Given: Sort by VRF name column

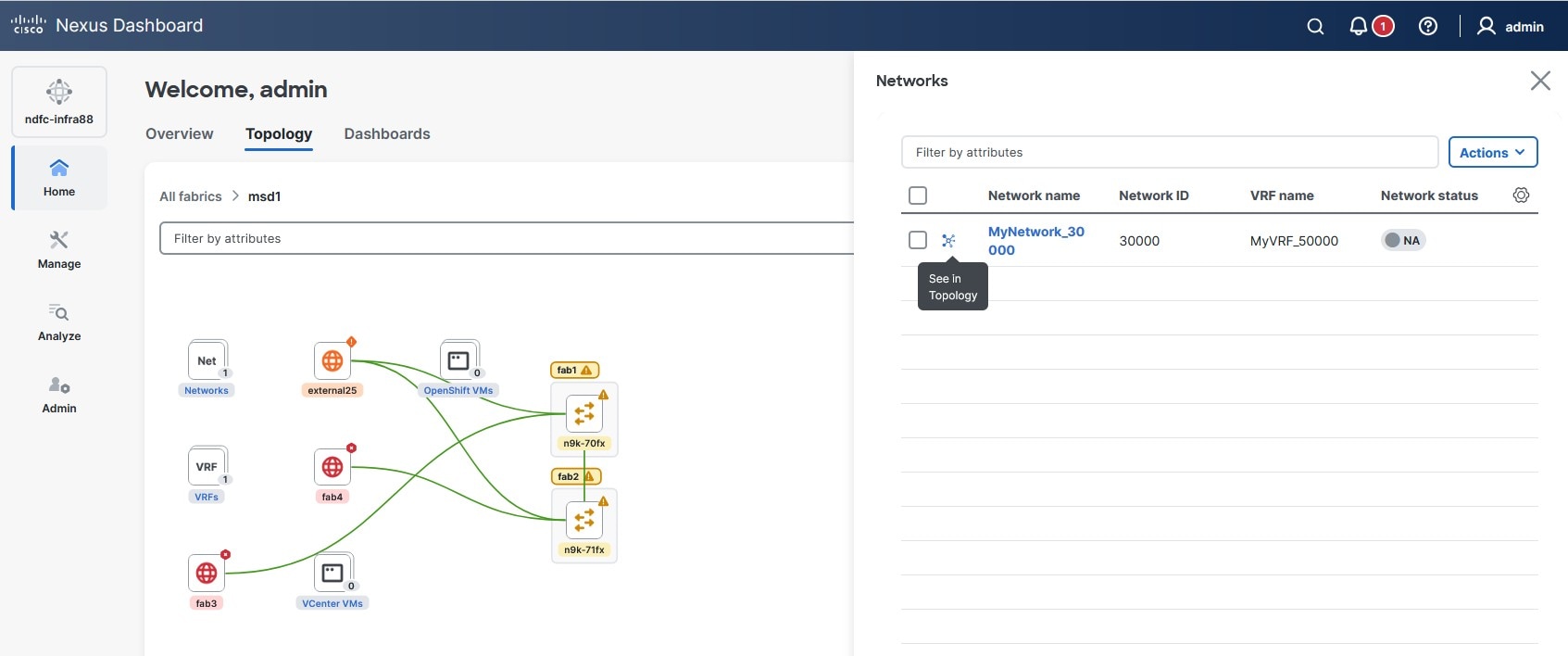Looking at the screenshot, I should [1282, 196].
